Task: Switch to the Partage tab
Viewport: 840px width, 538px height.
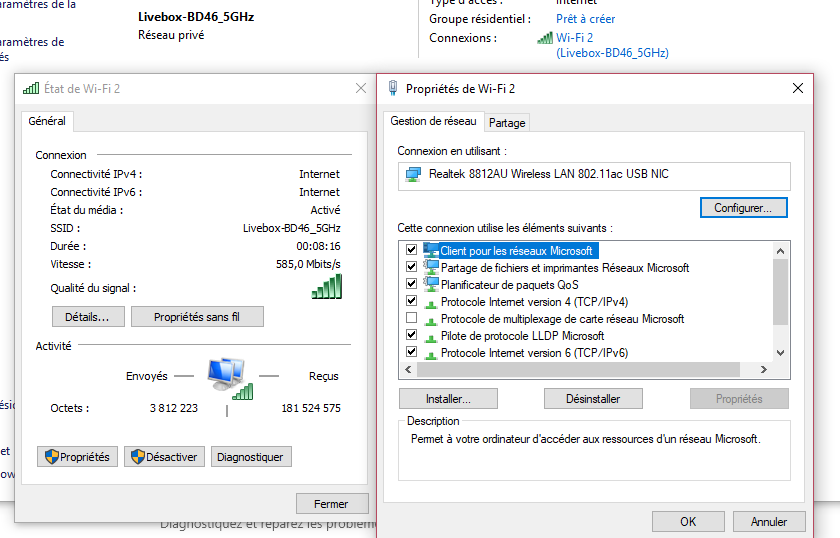Action: pos(507,123)
